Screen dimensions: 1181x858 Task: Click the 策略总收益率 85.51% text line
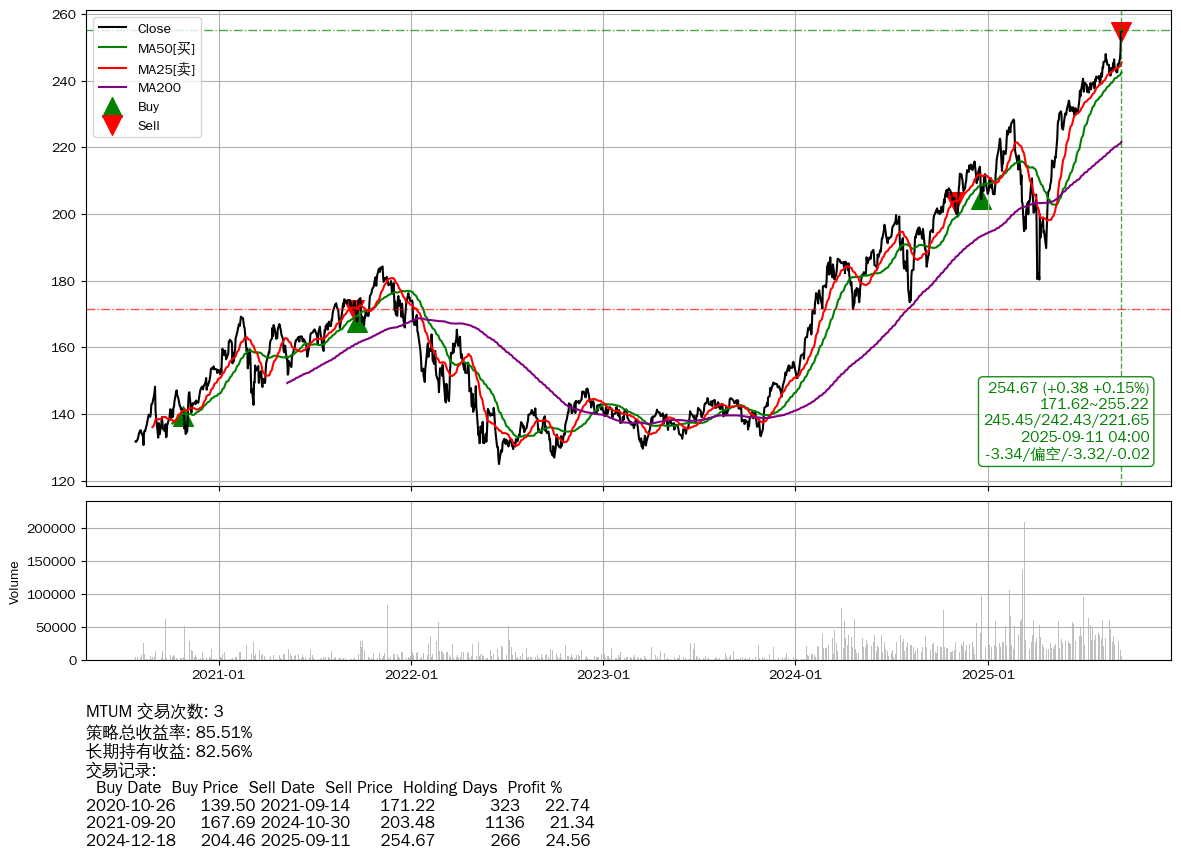pyautogui.click(x=169, y=732)
